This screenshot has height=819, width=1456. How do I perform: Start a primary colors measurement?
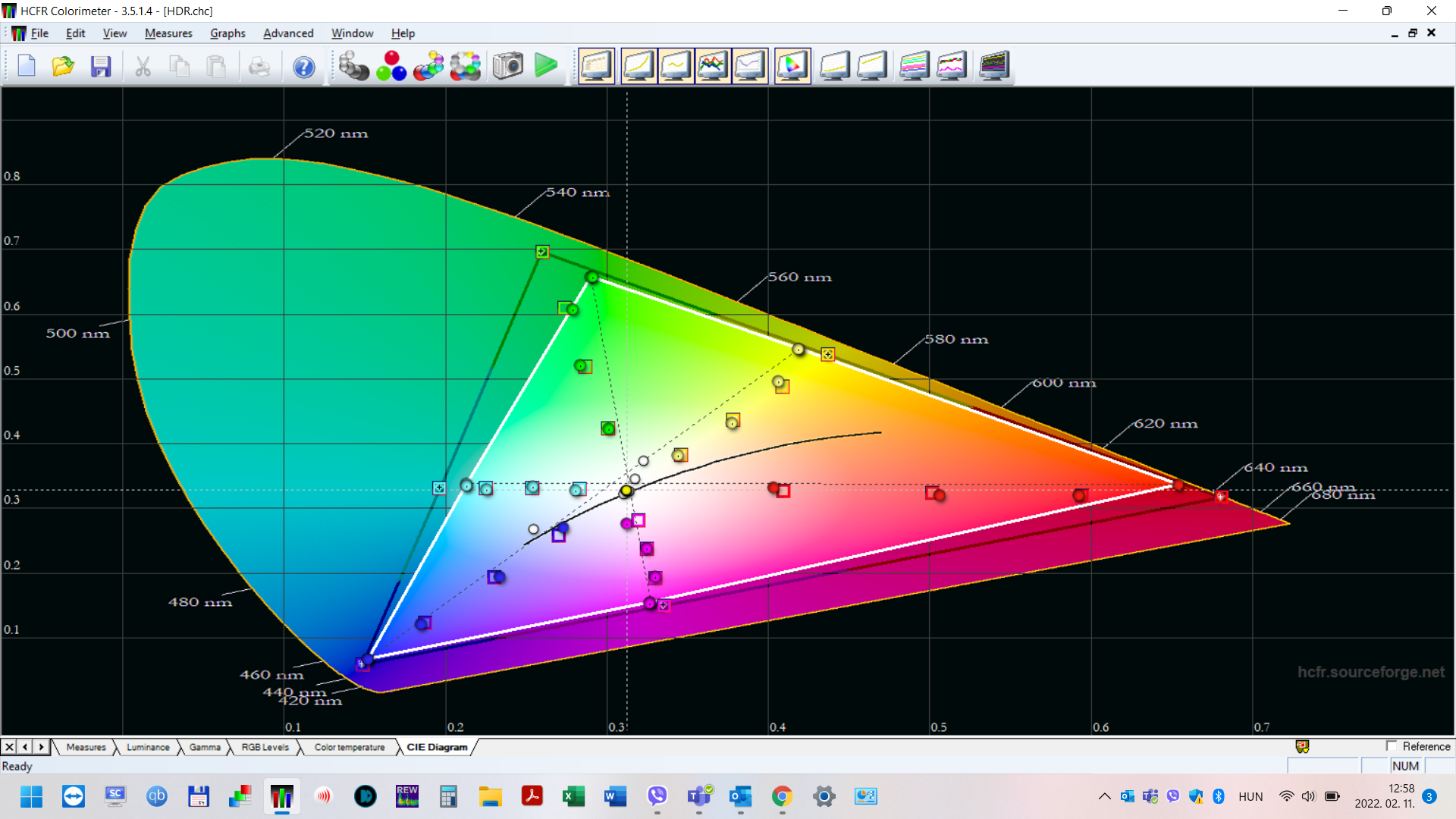pyautogui.click(x=391, y=66)
